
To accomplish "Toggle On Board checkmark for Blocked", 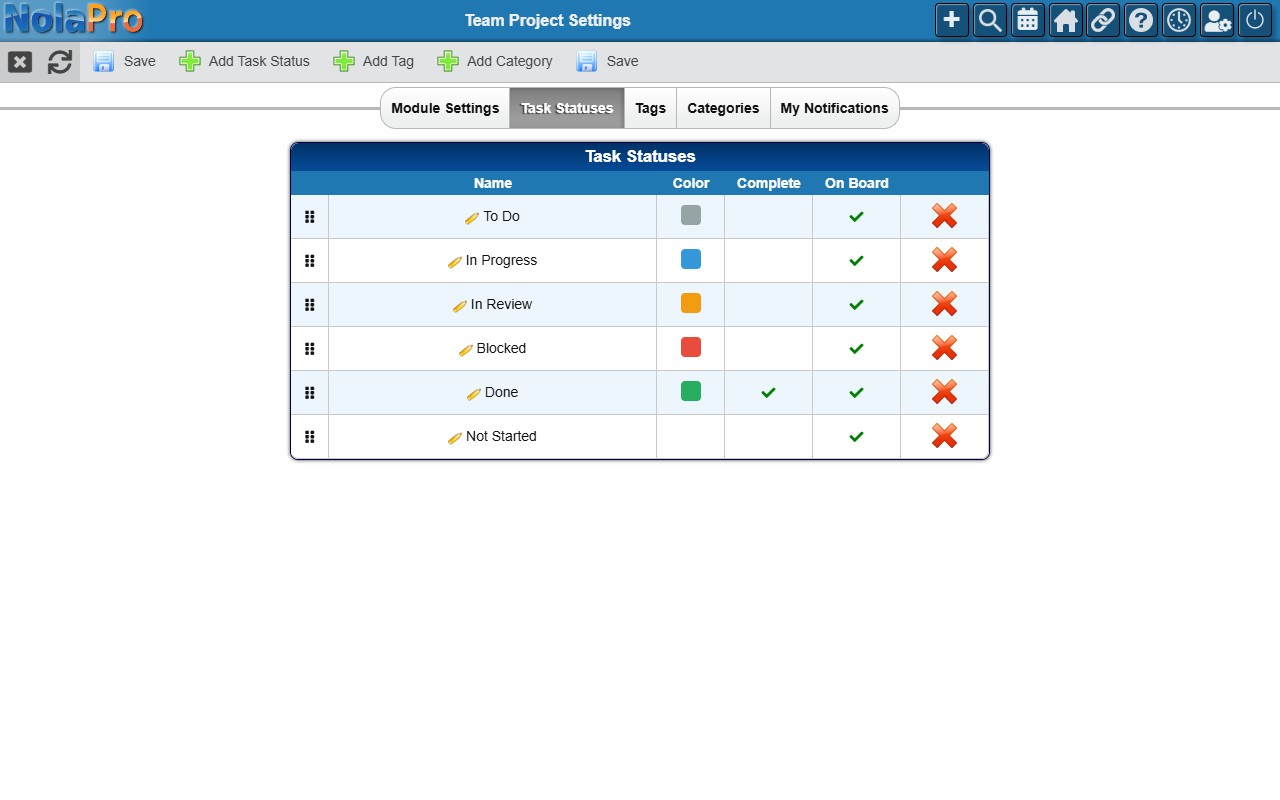I will coord(856,349).
